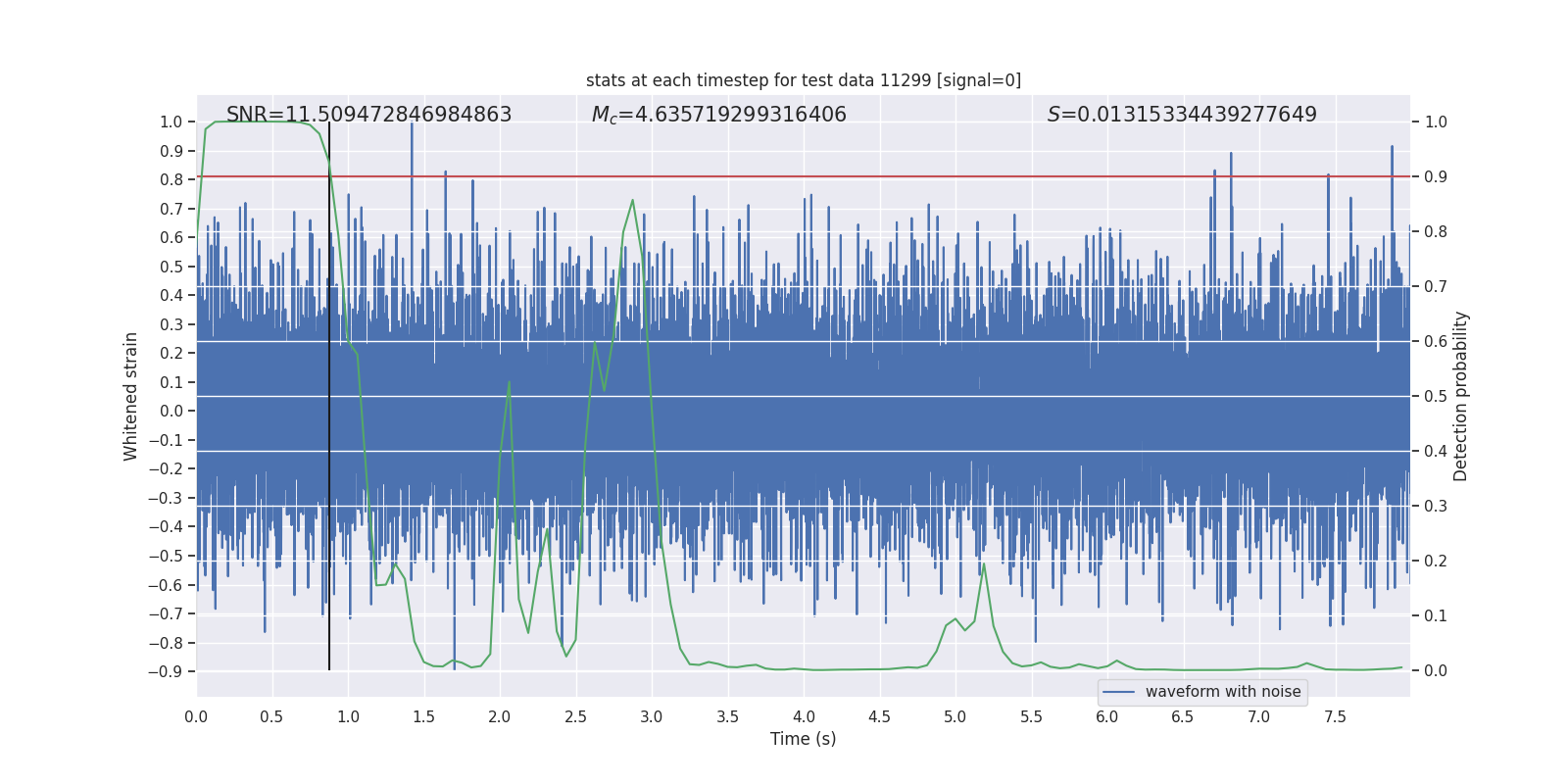This screenshot has width=1568, height=784.
Task: Click the red horizontal threshold line
Action: (804, 176)
